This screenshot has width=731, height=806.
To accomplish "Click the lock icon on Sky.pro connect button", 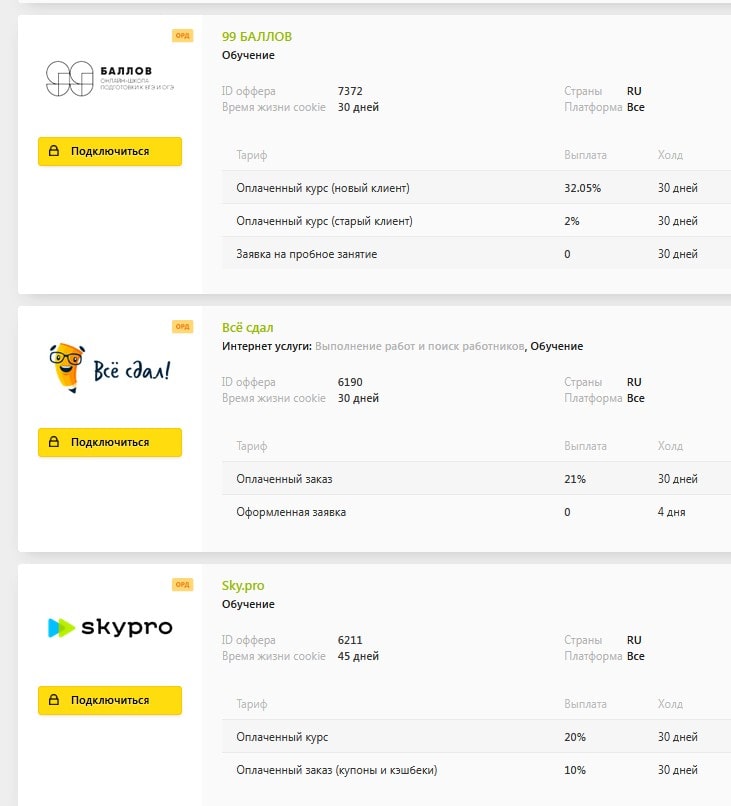I will 54,700.
